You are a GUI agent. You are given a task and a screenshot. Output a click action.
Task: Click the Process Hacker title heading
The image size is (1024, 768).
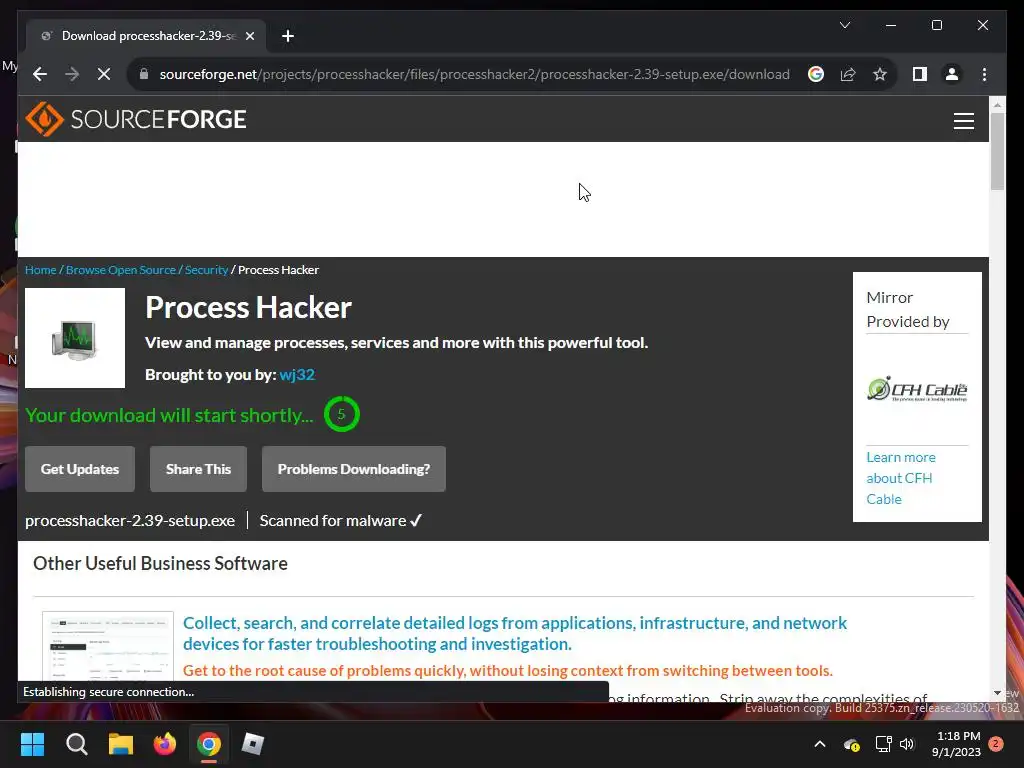pyautogui.click(x=248, y=308)
